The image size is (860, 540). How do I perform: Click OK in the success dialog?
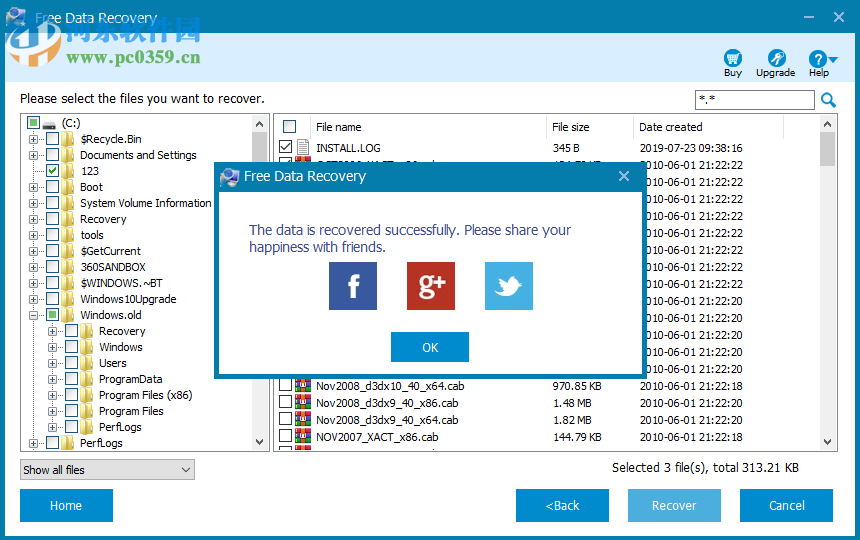(430, 347)
